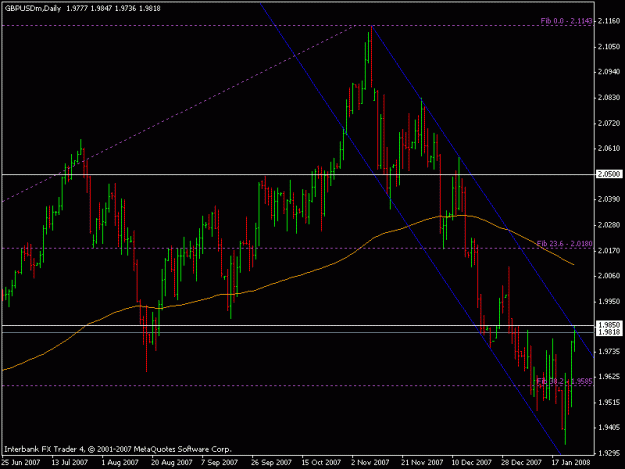Click the 2.0390 price scale value
This screenshot has height=469, width=625.
(609, 199)
